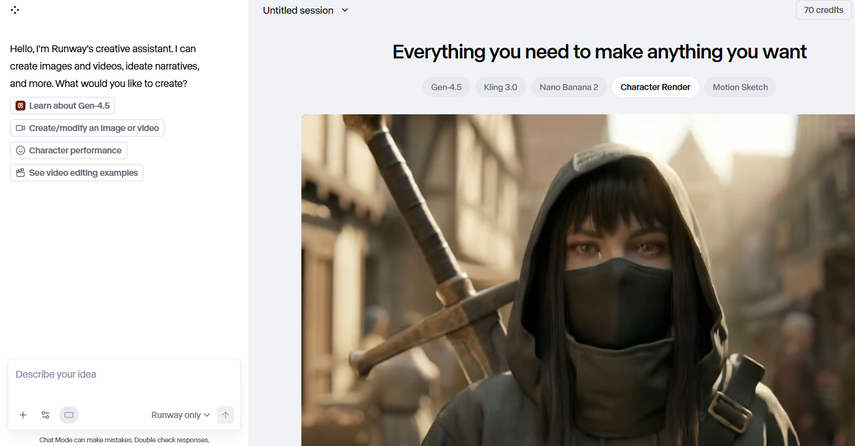Choose the Character performance suggestion
Screen dimensions: 855x446
pyautogui.click(x=69, y=150)
